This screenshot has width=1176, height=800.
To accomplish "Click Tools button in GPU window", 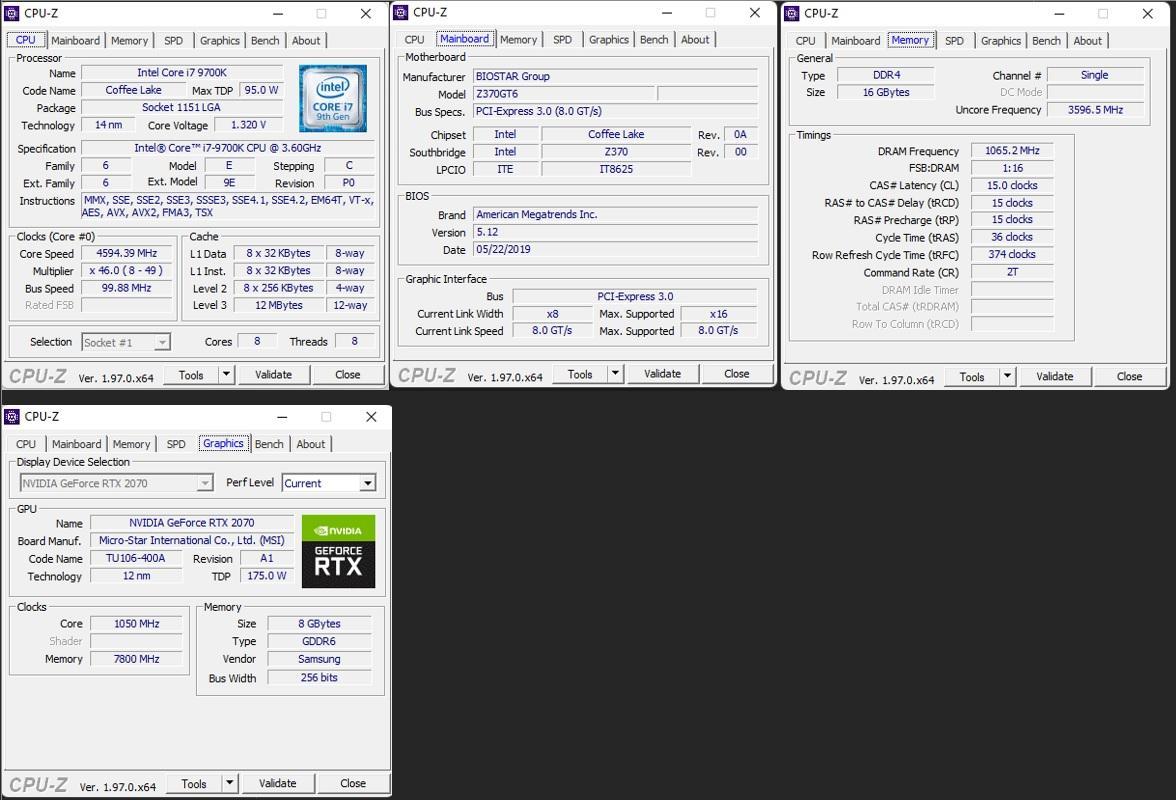I will 194,784.
